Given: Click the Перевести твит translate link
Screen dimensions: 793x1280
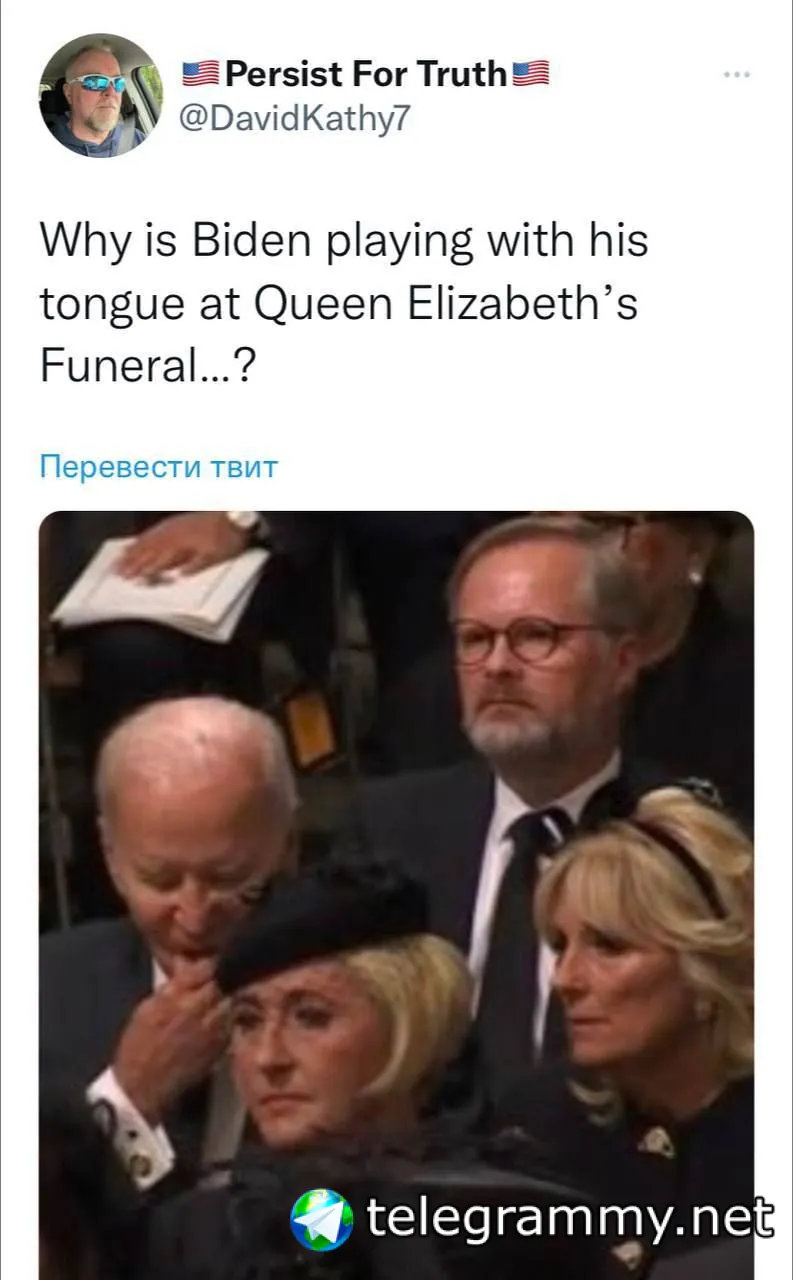Looking at the screenshot, I should [x=158, y=466].
